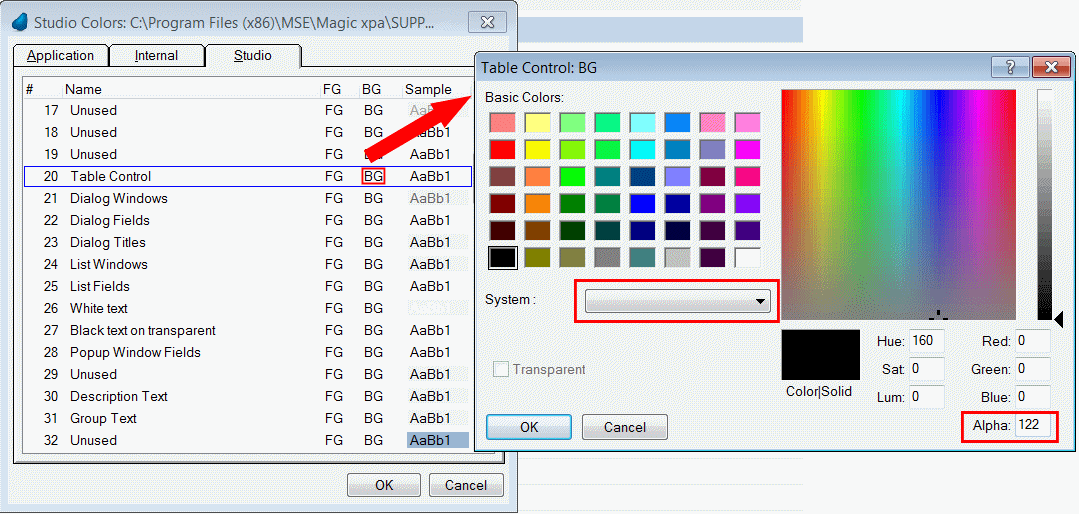Image resolution: width=1079 pixels, height=514 pixels.
Task: Choose the white swatch in Basic Colors
Action: 747,258
